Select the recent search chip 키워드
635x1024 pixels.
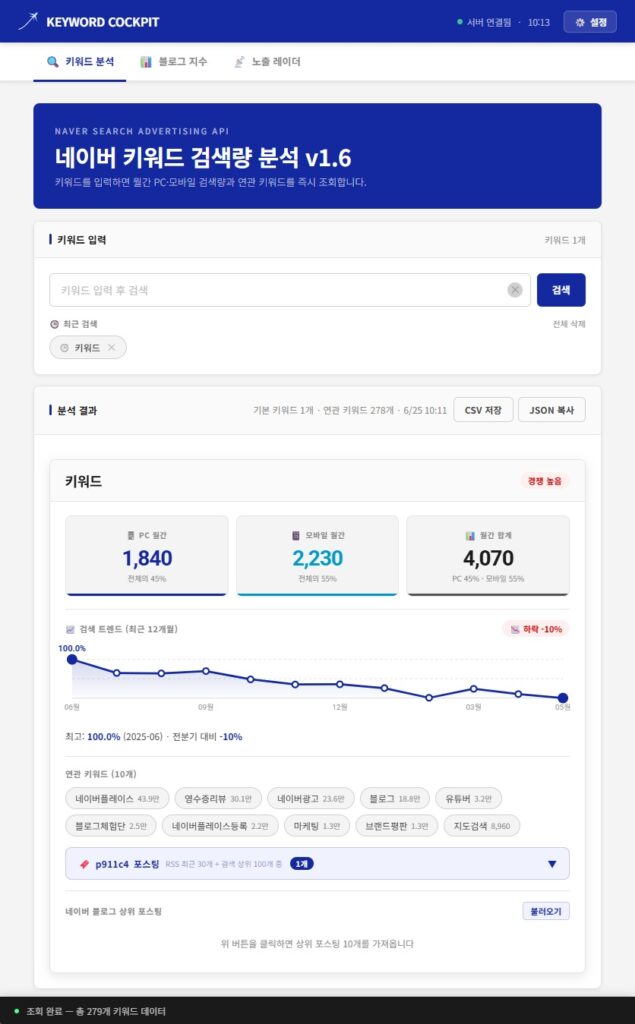[x=87, y=347]
